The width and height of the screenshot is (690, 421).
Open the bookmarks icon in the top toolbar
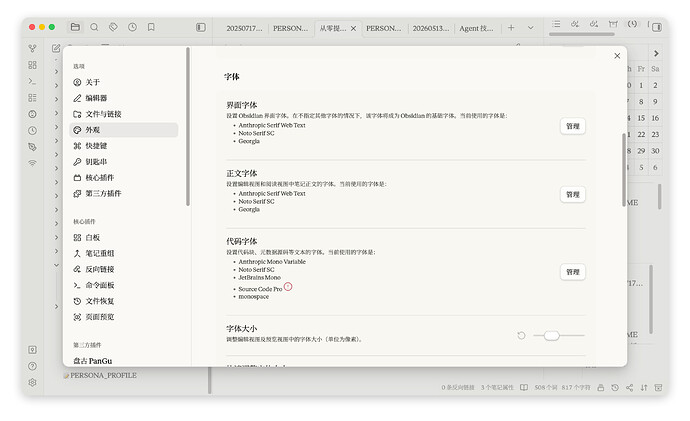(x=151, y=27)
